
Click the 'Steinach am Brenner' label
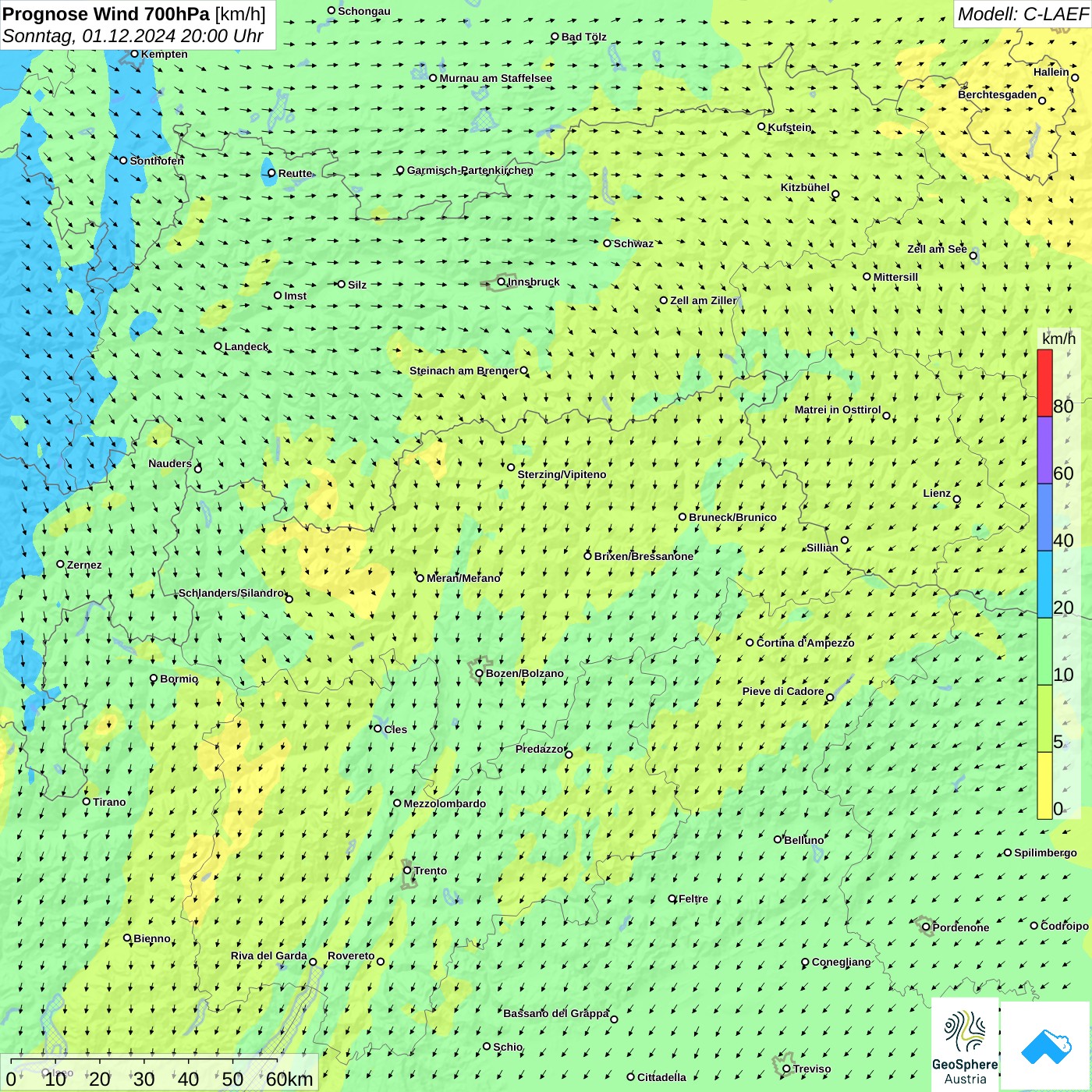464,370
